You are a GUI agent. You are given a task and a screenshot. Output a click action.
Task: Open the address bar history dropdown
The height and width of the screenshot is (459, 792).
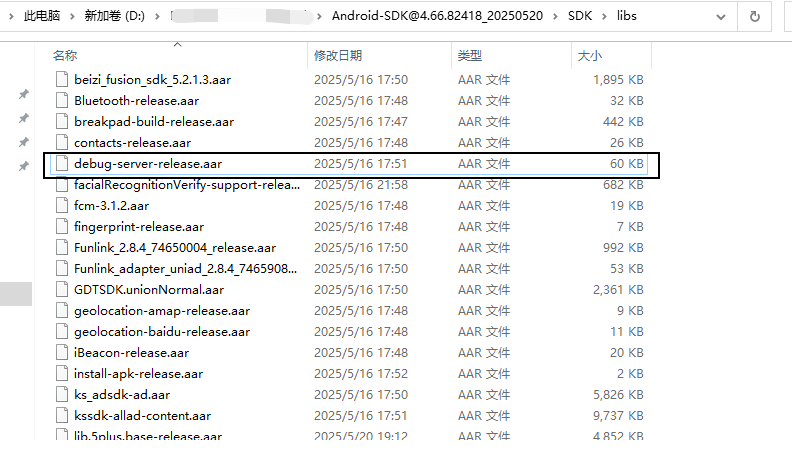(723, 16)
